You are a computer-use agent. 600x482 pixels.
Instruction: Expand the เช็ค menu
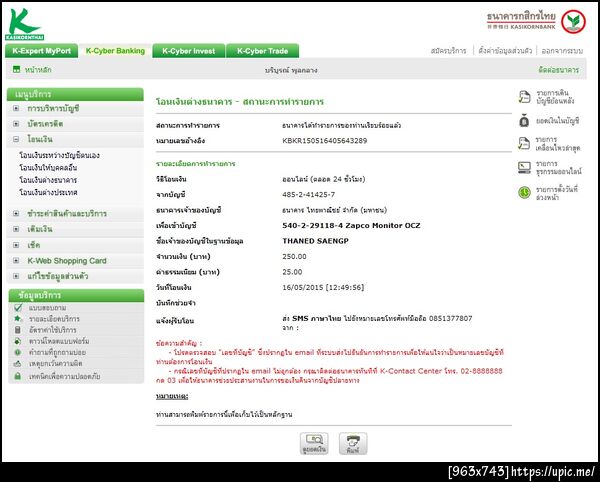click(16, 245)
